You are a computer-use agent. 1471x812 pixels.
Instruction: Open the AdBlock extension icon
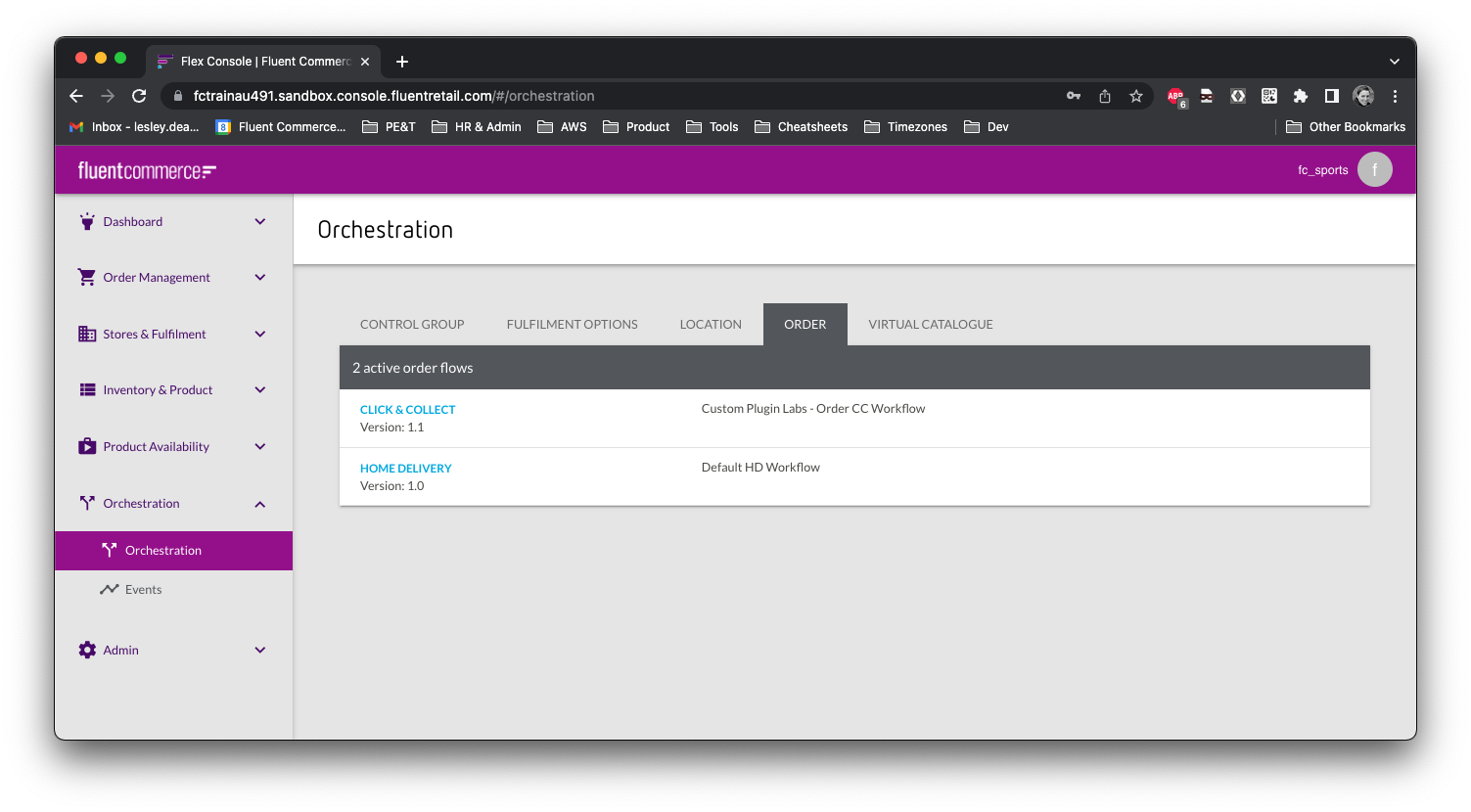click(x=1176, y=96)
